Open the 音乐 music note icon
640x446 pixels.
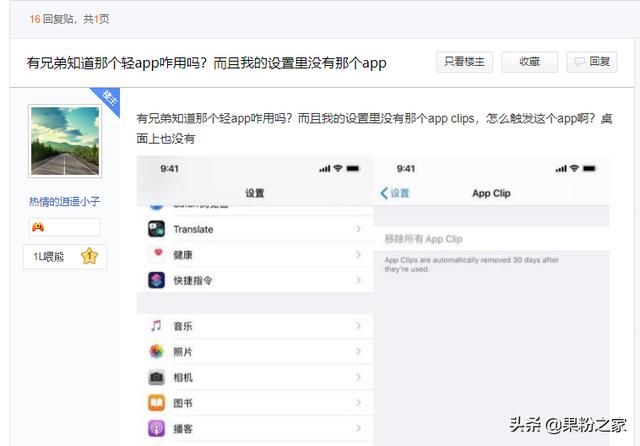(156, 326)
